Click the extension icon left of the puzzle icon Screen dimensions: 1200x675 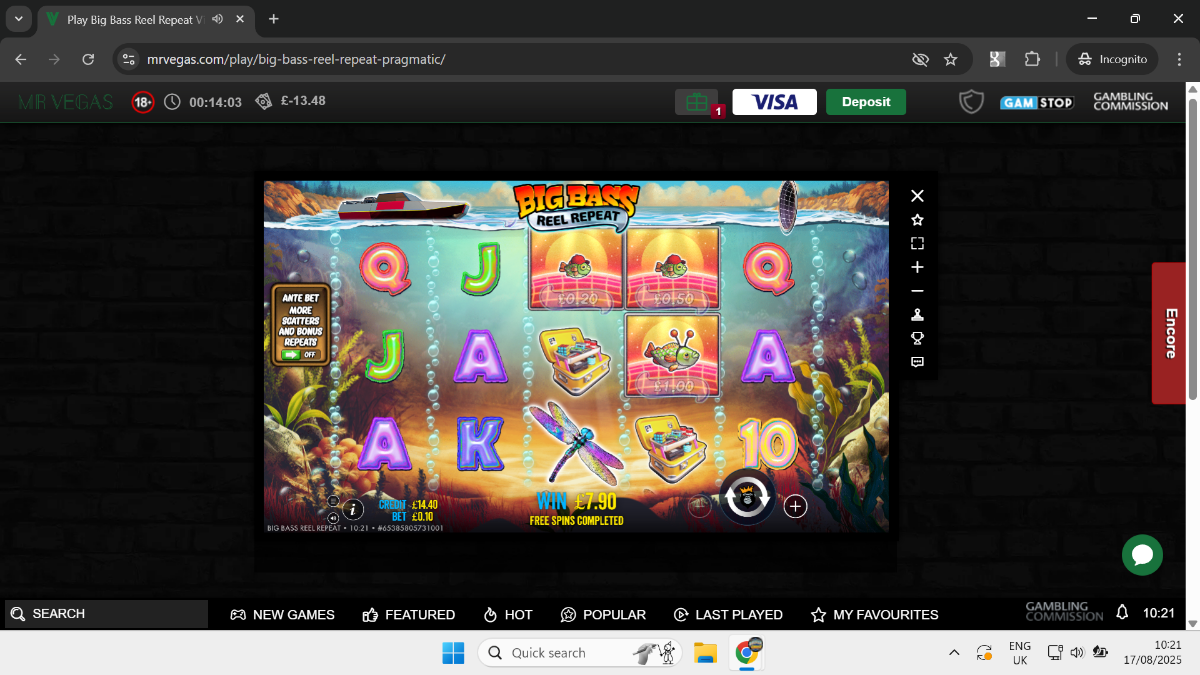click(x=997, y=59)
